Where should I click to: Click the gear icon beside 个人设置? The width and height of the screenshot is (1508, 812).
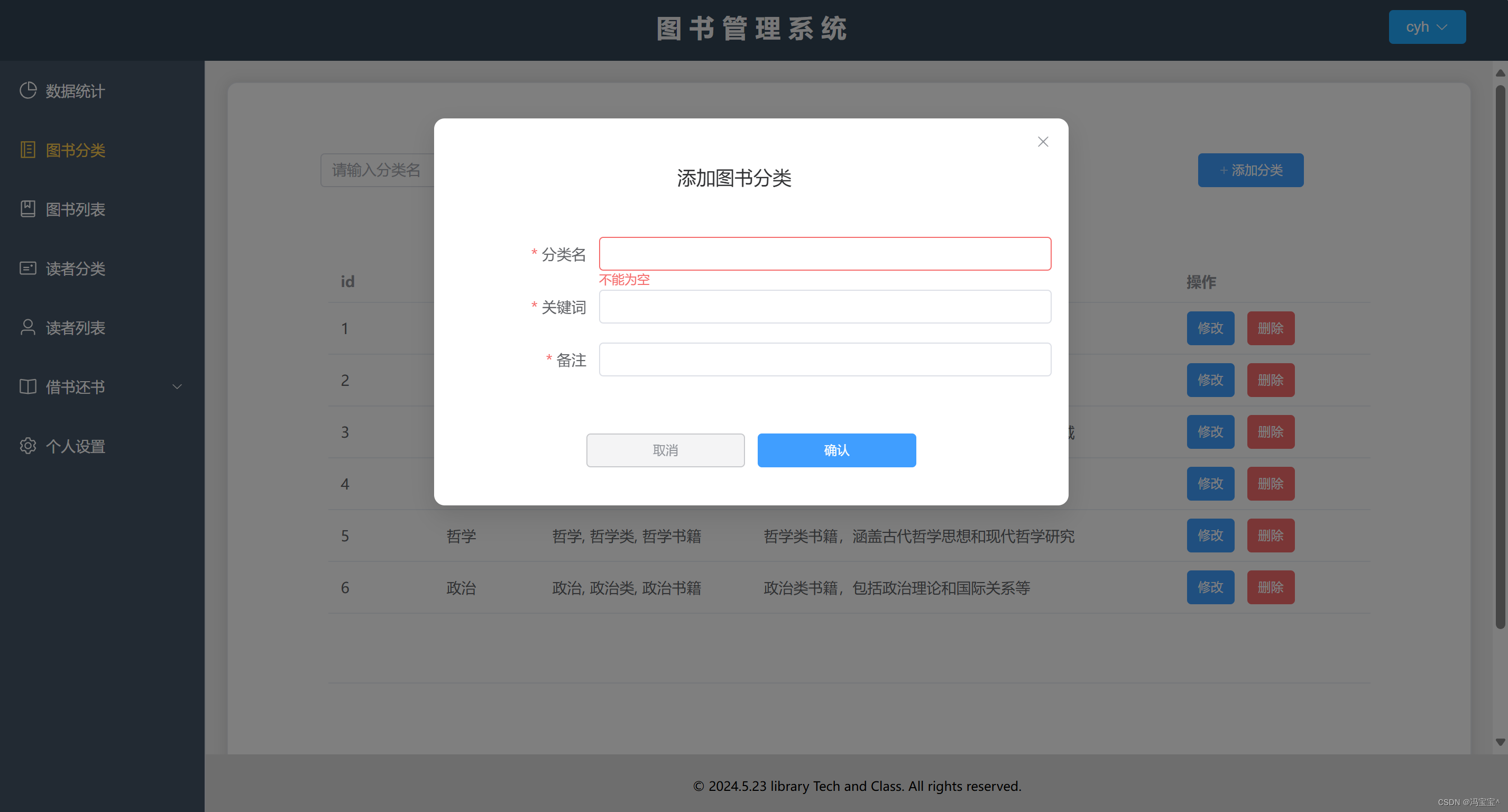coord(27,446)
